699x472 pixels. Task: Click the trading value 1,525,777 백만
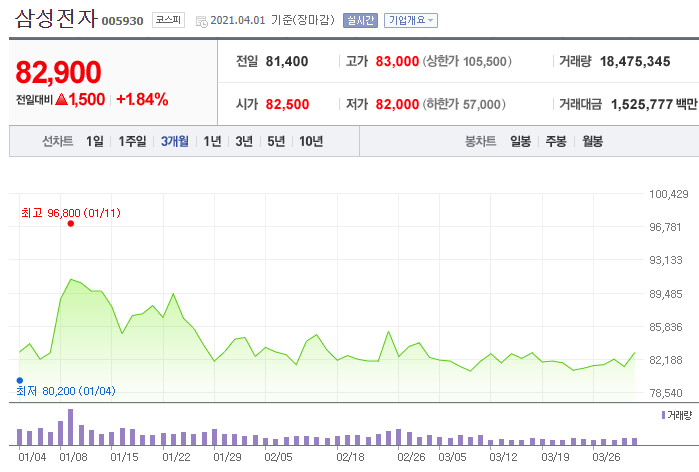654,104
